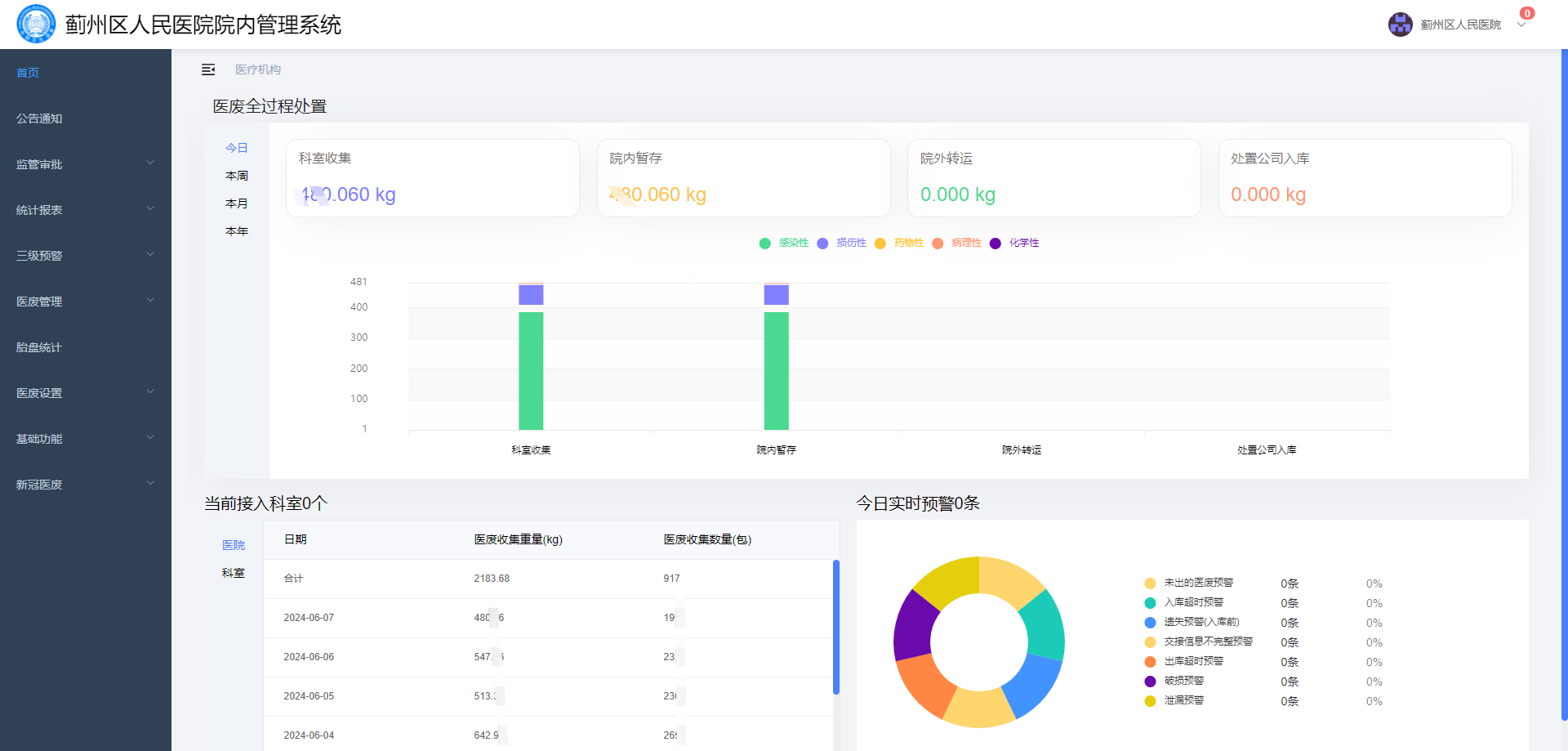
Task: Click the 泄漏预警 legend dot
Action: pyautogui.click(x=1150, y=701)
